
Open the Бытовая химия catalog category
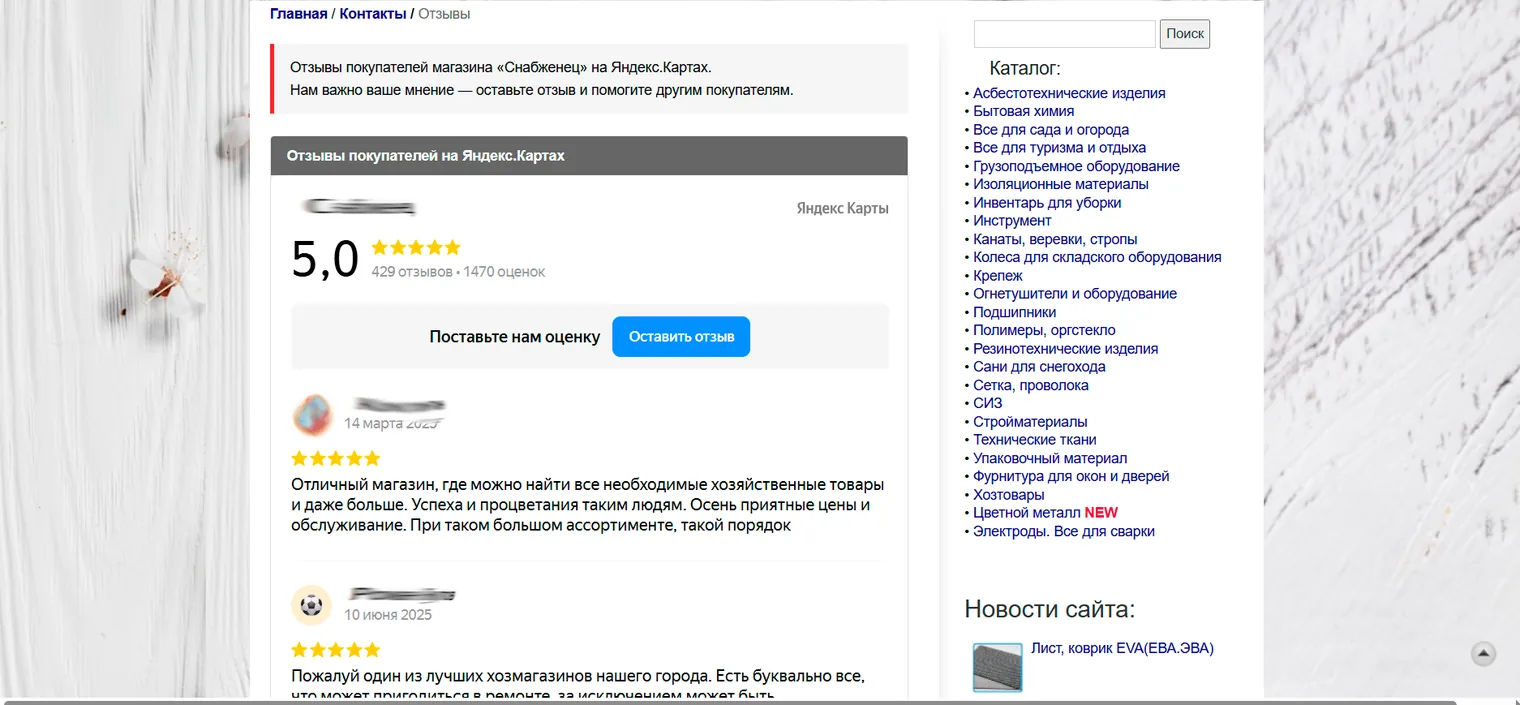1024,111
